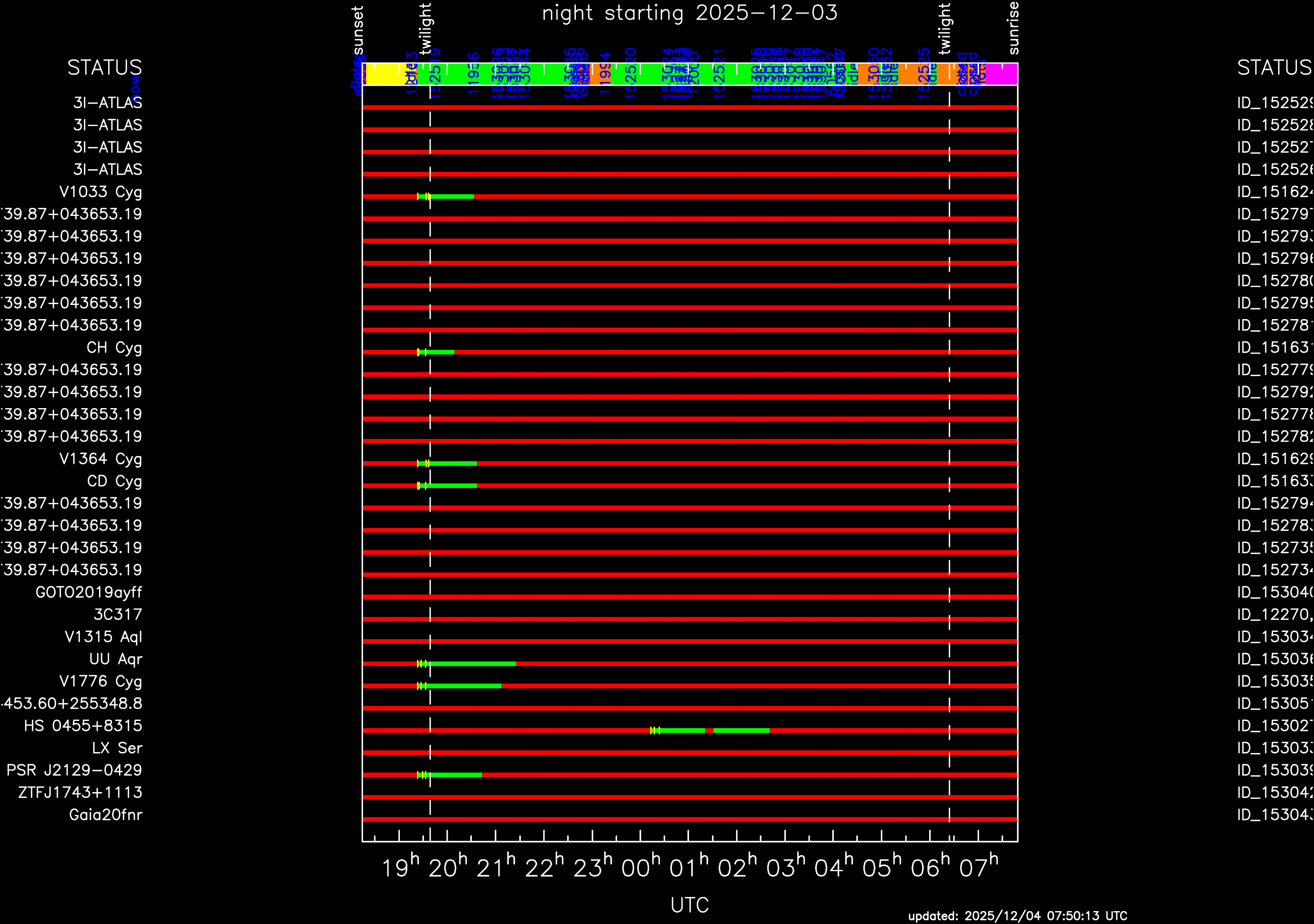Click the sunset label at the top
Screen dimensions: 1314x924
(358, 30)
